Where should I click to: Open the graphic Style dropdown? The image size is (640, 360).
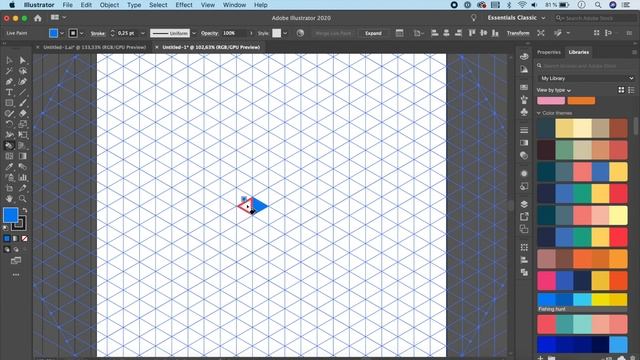[x=285, y=33]
